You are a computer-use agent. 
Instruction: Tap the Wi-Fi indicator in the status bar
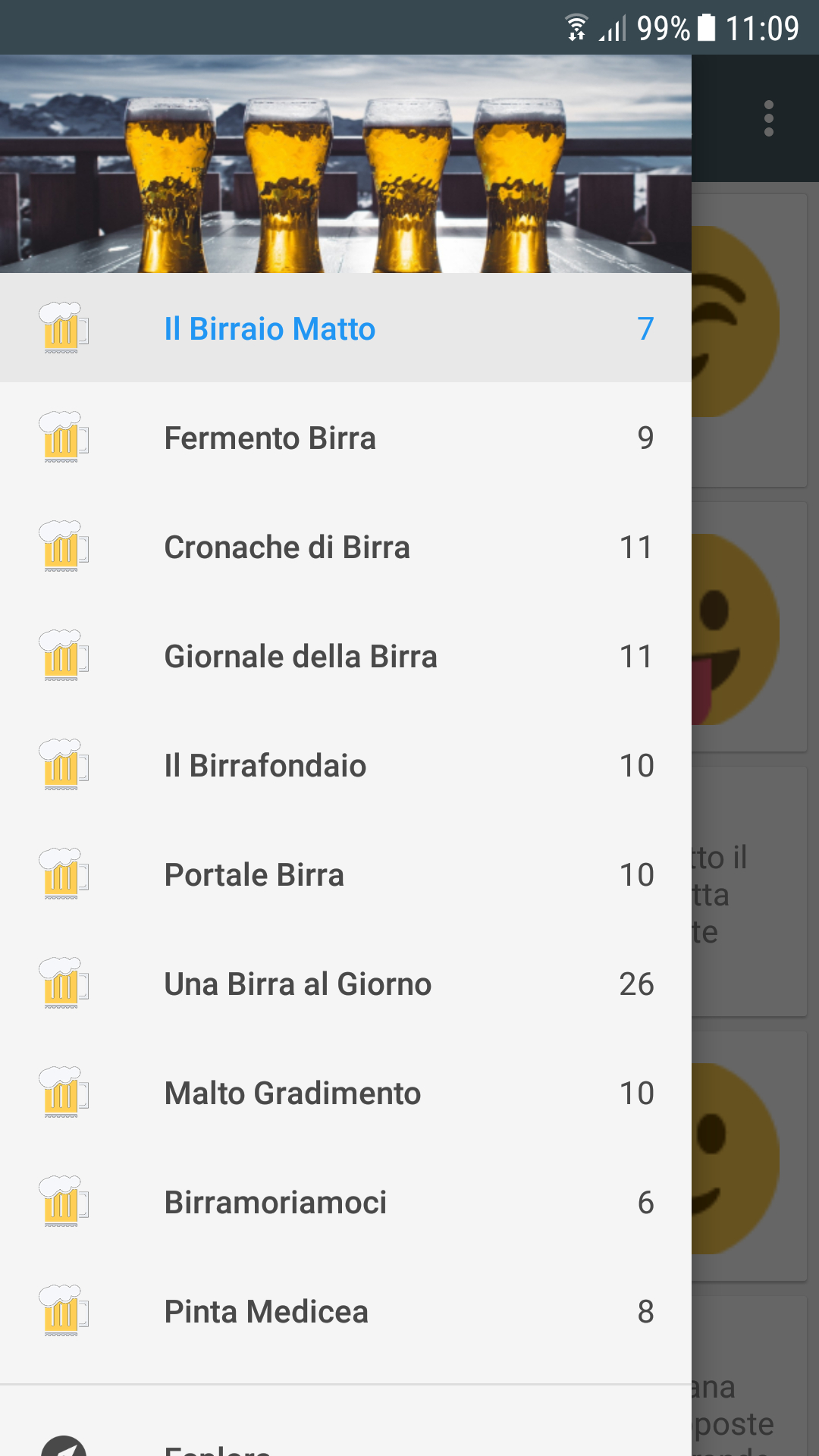pos(576,28)
